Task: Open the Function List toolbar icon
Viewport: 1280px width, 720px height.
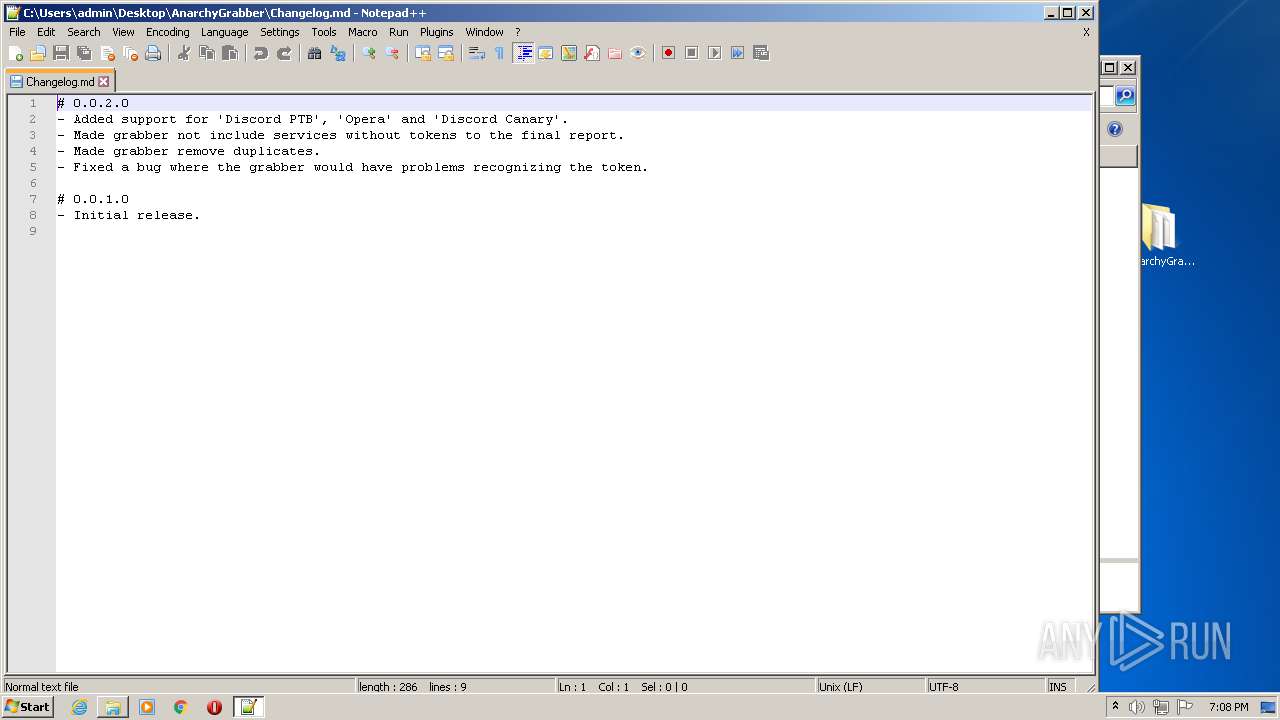Action: (x=592, y=53)
